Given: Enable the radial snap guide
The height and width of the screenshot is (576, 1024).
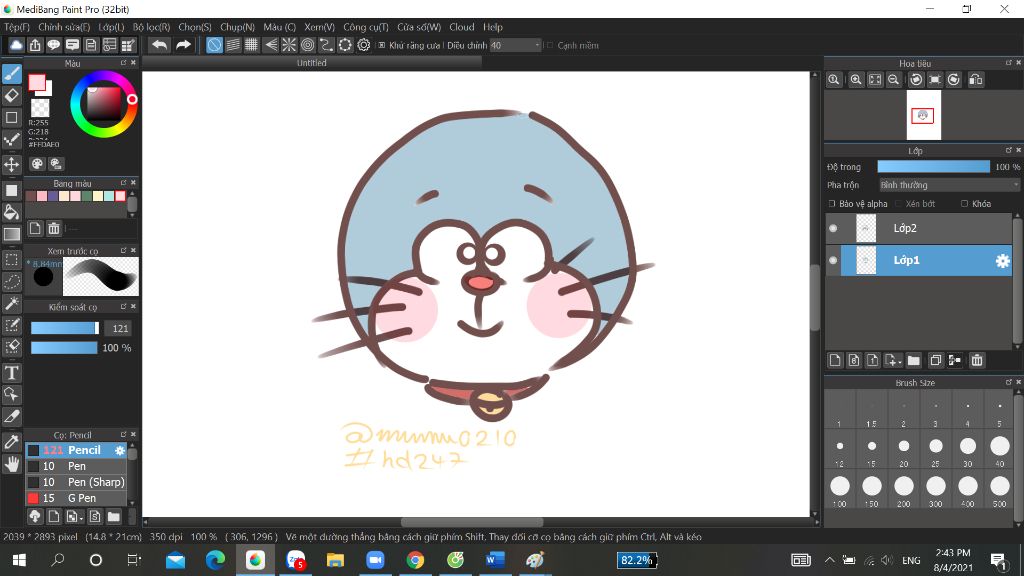Looking at the screenshot, I should click(x=289, y=45).
